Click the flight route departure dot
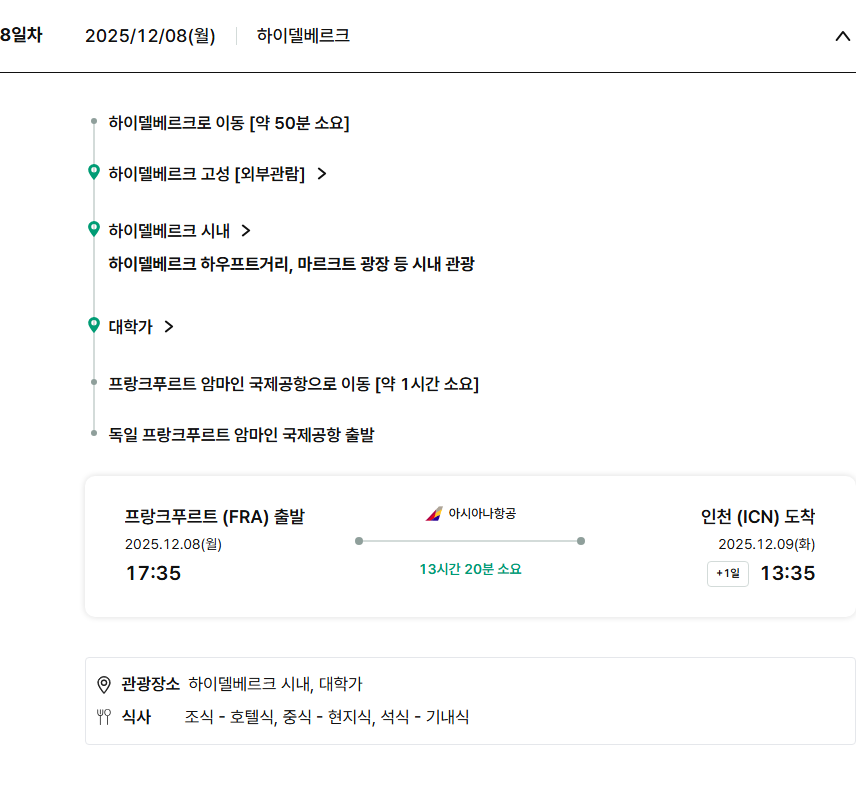The image size is (856, 786). [x=359, y=541]
